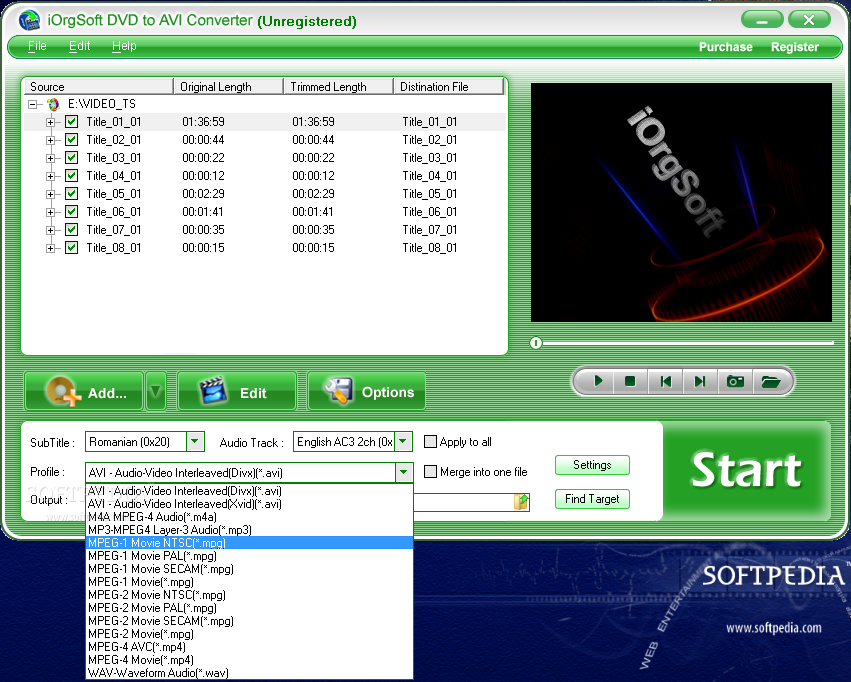The image size is (851, 682).
Task: Click the Settings button
Action: tap(592, 465)
